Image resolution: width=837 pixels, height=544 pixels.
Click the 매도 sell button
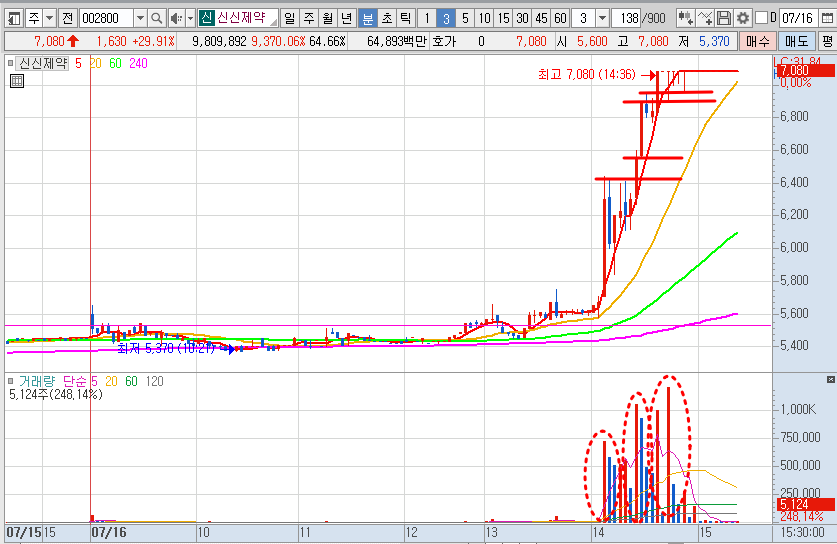point(796,41)
